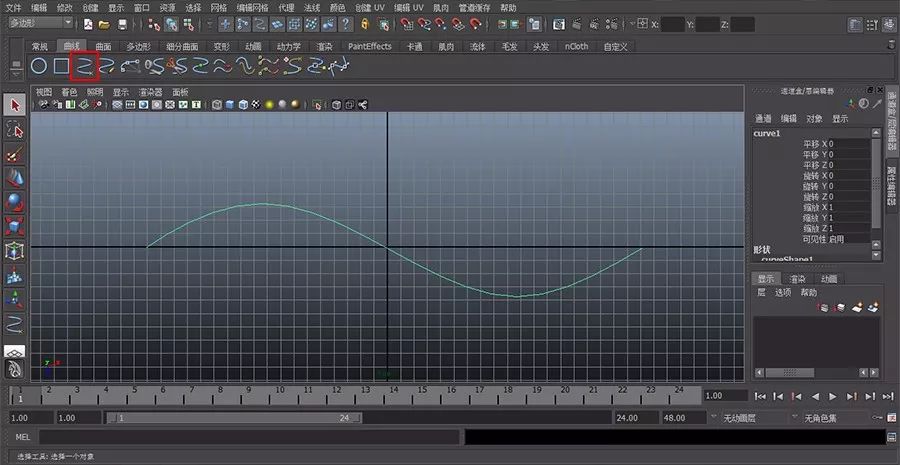Go to end of playback range
This screenshot has width=900, height=465.
point(889,396)
